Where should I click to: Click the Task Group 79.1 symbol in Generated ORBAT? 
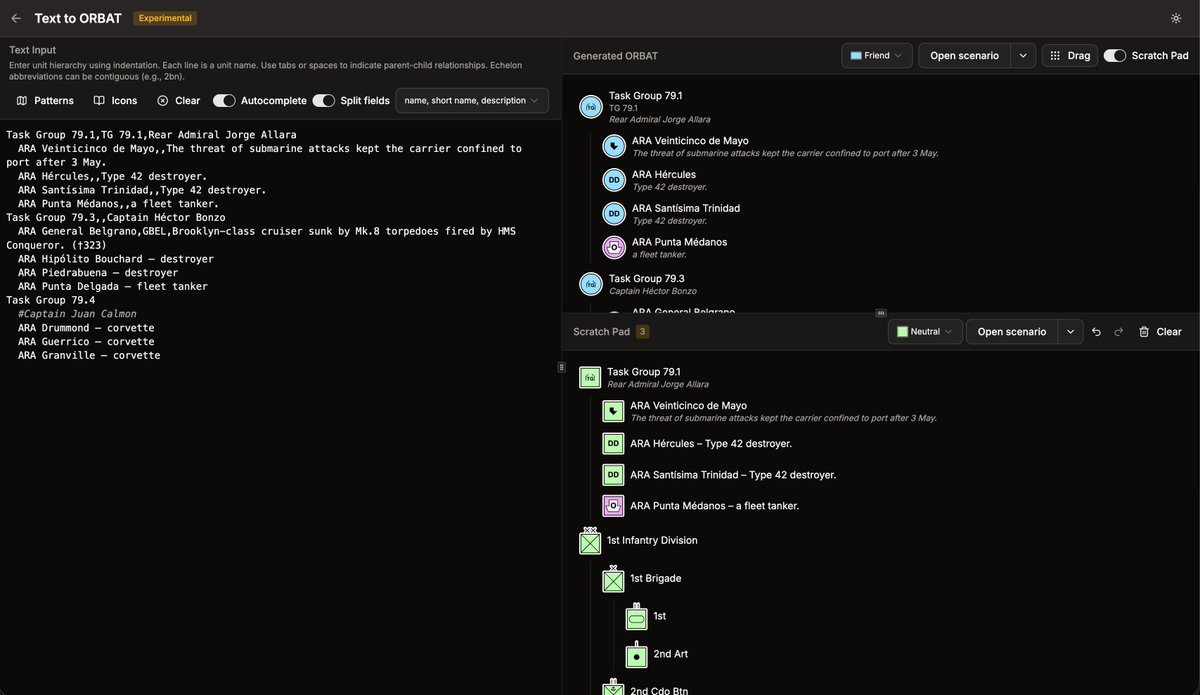pos(591,106)
